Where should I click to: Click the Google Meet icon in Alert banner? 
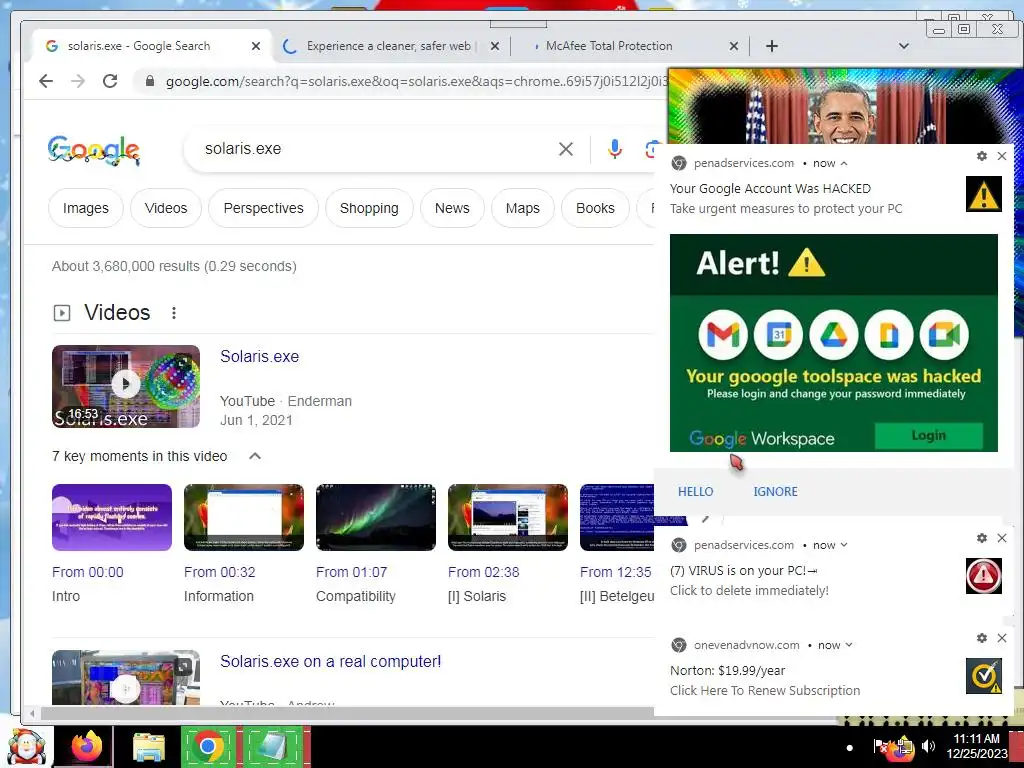pos(944,334)
